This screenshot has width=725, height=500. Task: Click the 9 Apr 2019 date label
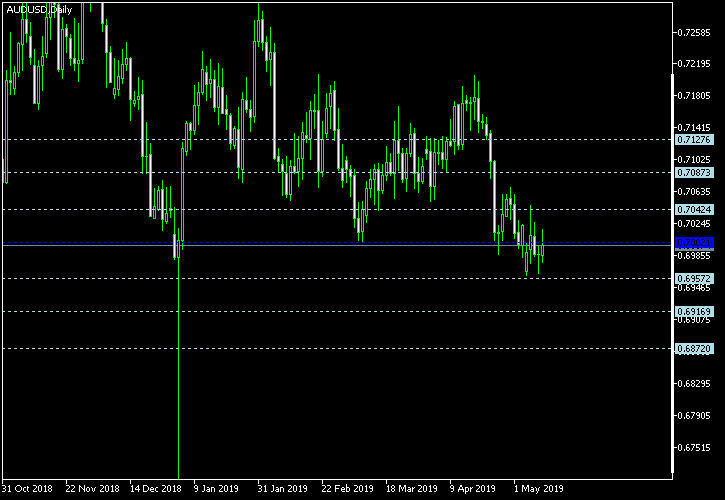click(x=473, y=488)
